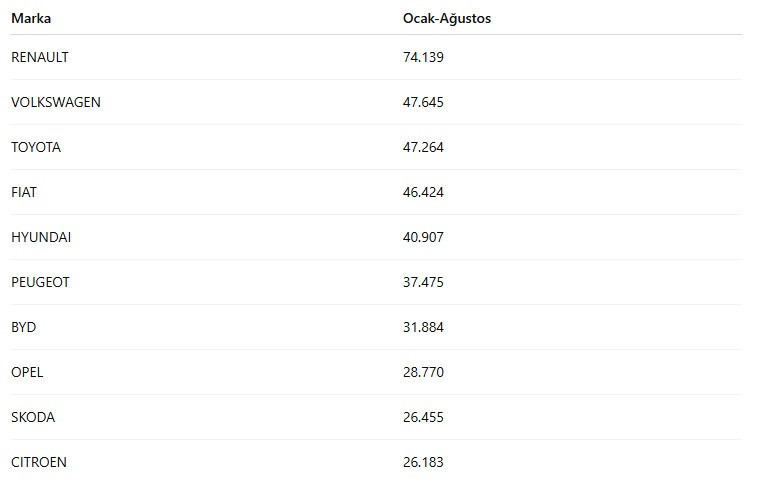
Task: Select the RENAULT brand cell
Action: coord(40,57)
